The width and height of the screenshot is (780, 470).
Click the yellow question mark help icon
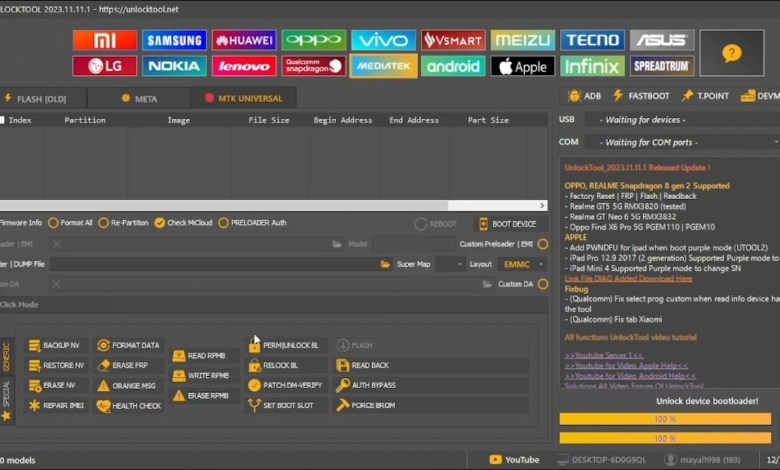731,53
